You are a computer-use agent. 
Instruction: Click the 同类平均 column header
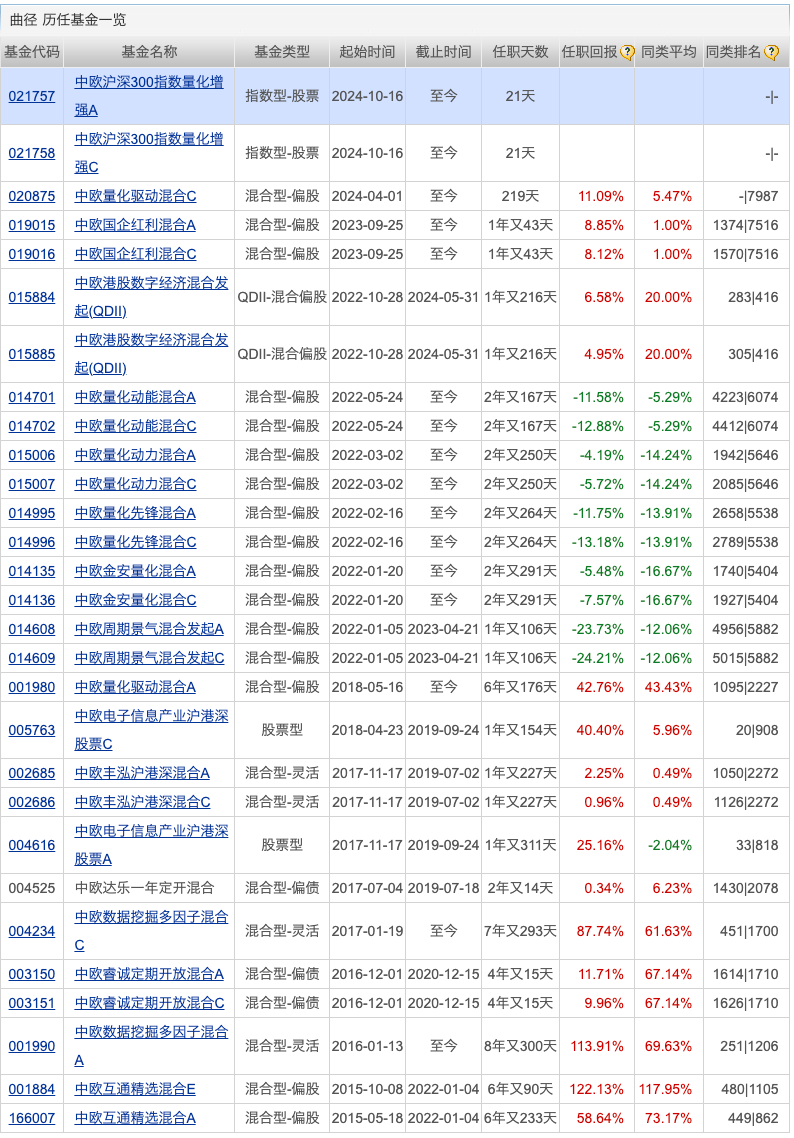(668, 52)
